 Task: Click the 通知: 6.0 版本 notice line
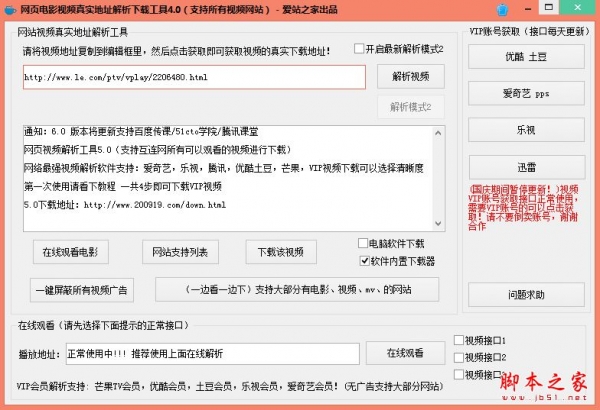coord(141,132)
